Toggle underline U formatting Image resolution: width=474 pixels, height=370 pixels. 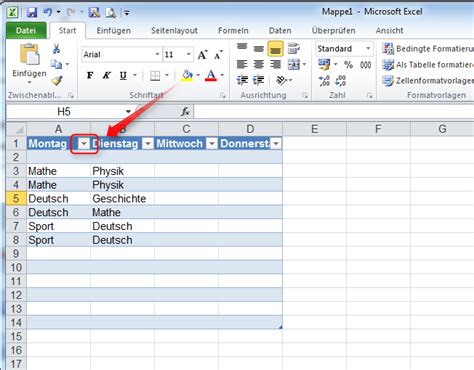click(123, 75)
